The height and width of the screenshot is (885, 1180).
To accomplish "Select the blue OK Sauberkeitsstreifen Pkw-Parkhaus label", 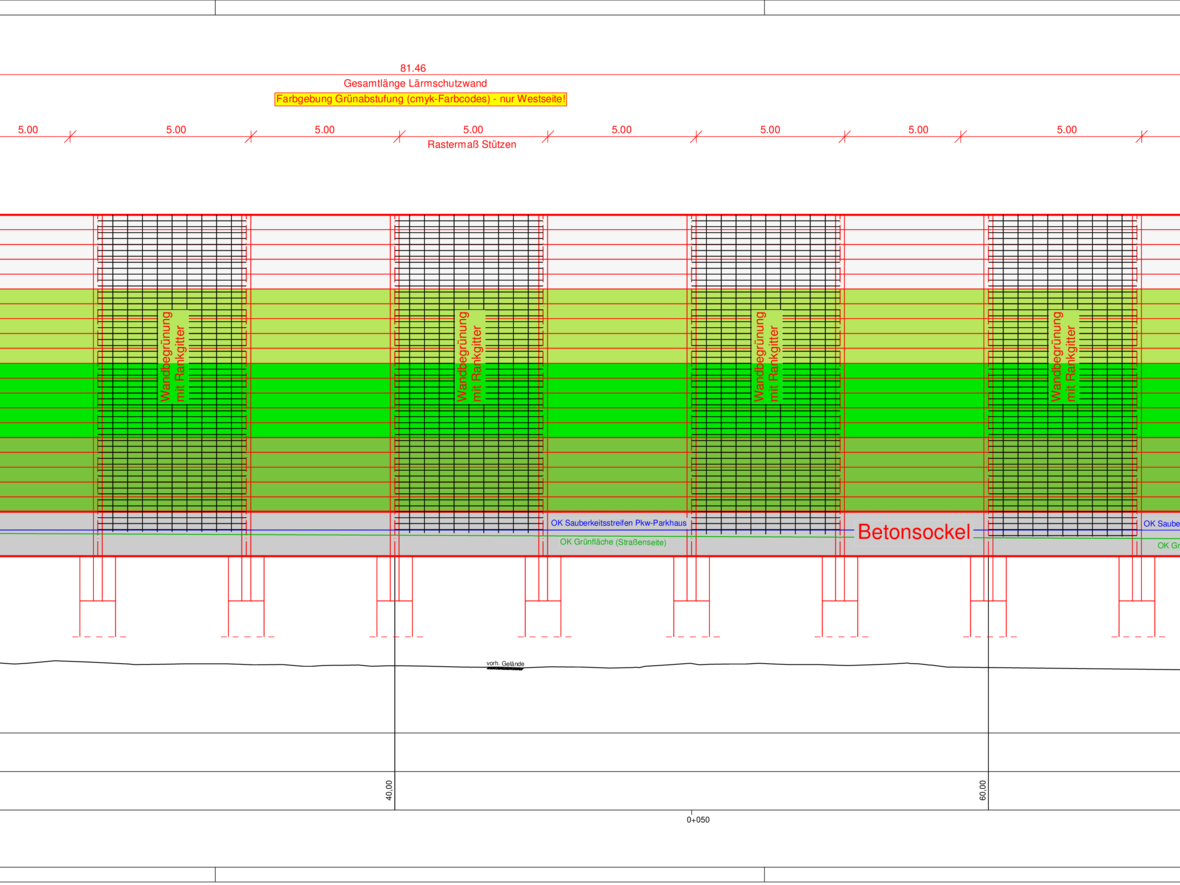I will (616, 523).
